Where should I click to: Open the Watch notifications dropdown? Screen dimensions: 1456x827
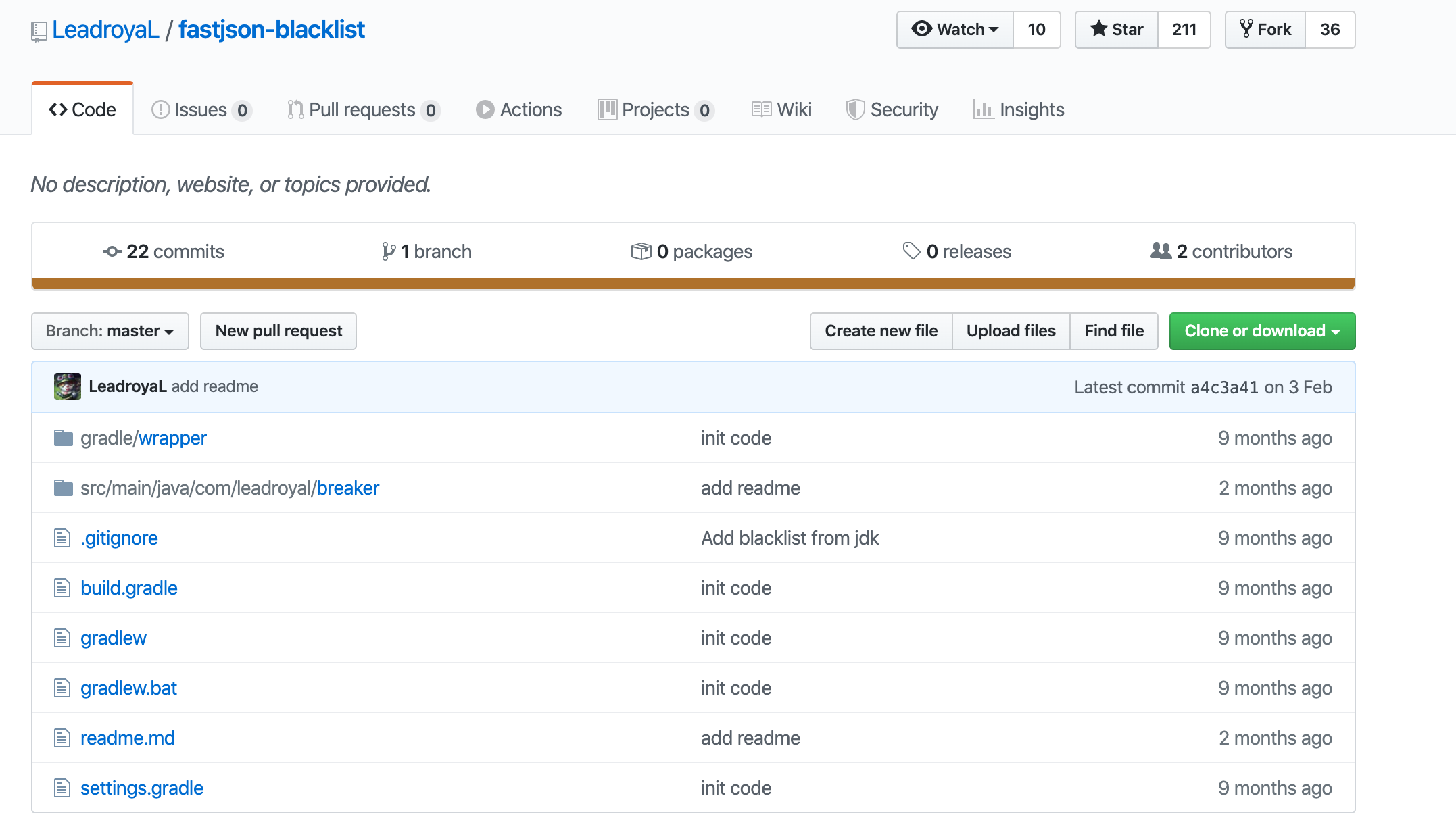pyautogui.click(x=954, y=30)
